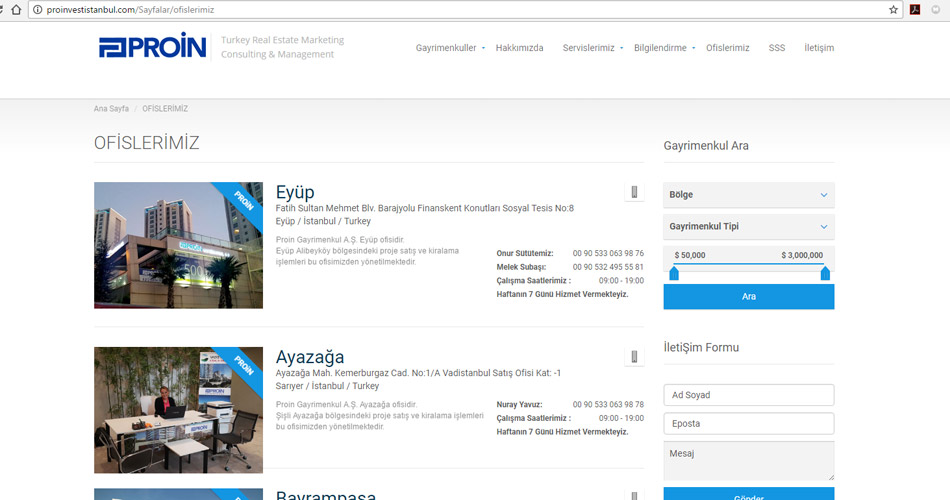Click the Eyüp address line text

(425, 208)
